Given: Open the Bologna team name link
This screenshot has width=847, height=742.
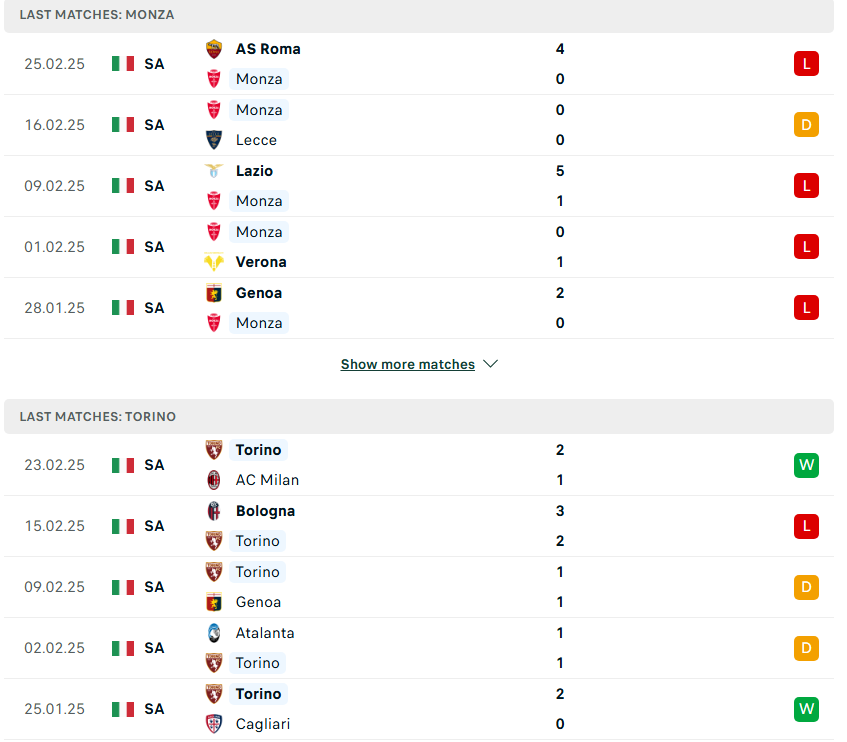Looking at the screenshot, I should pos(265,511).
